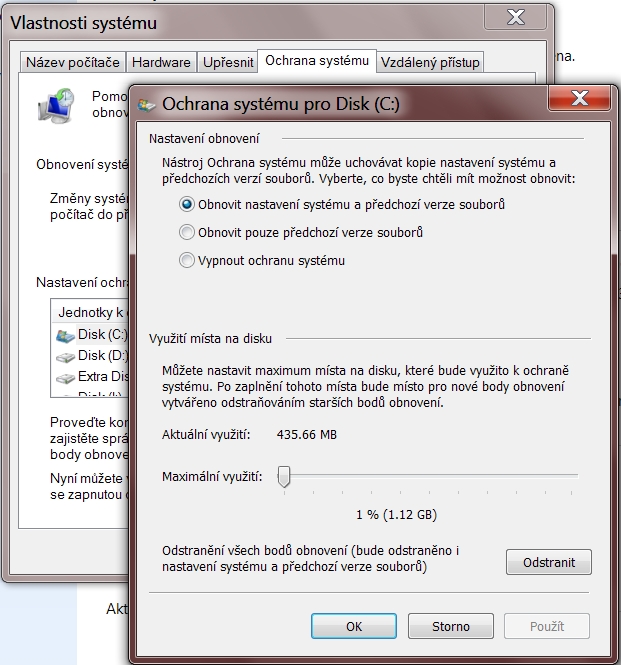Viewport: 621px width, 665px height.
Task: Select the Disk (D:) drive icon
Action: (x=65, y=358)
